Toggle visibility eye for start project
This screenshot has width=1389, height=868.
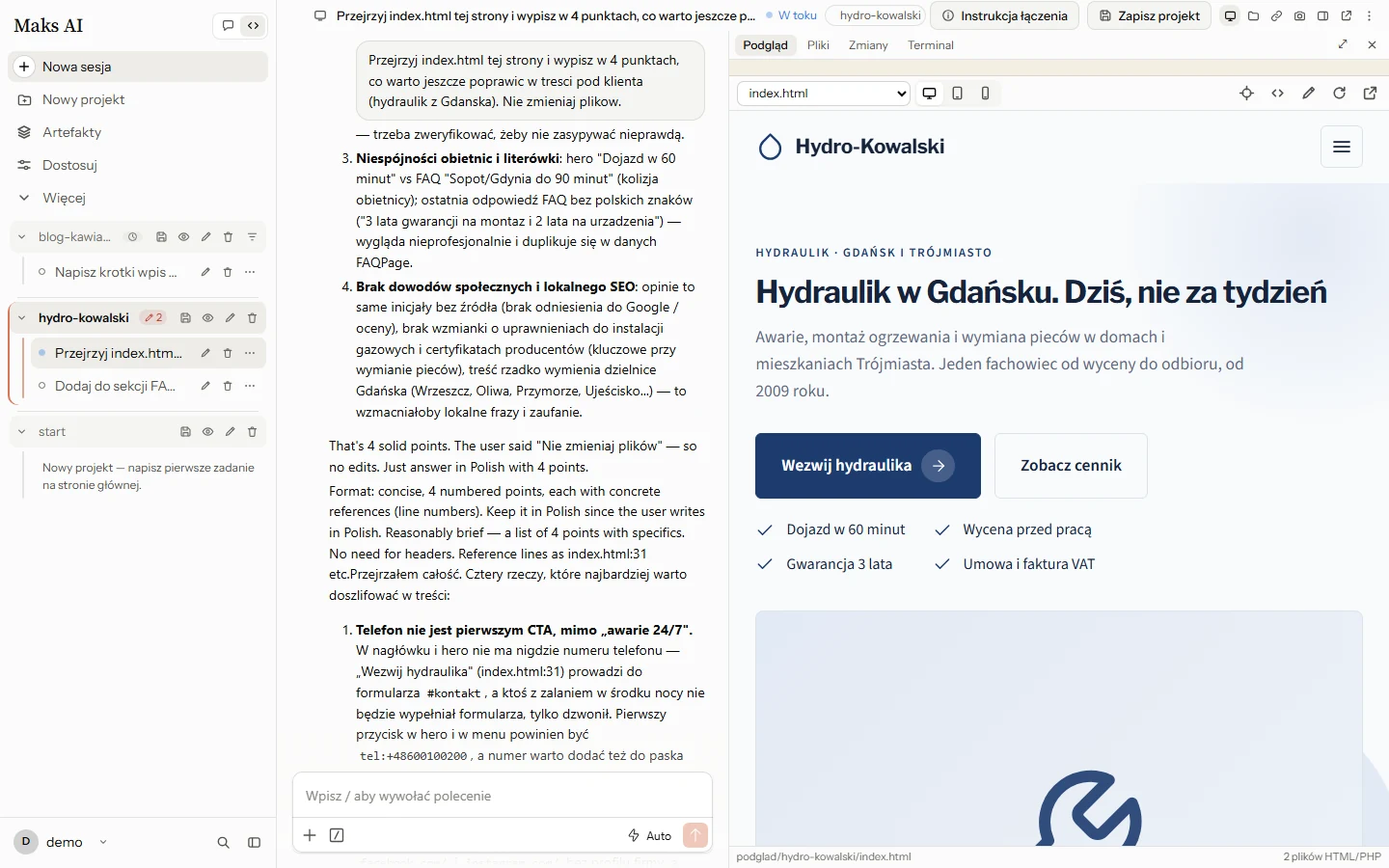click(207, 432)
